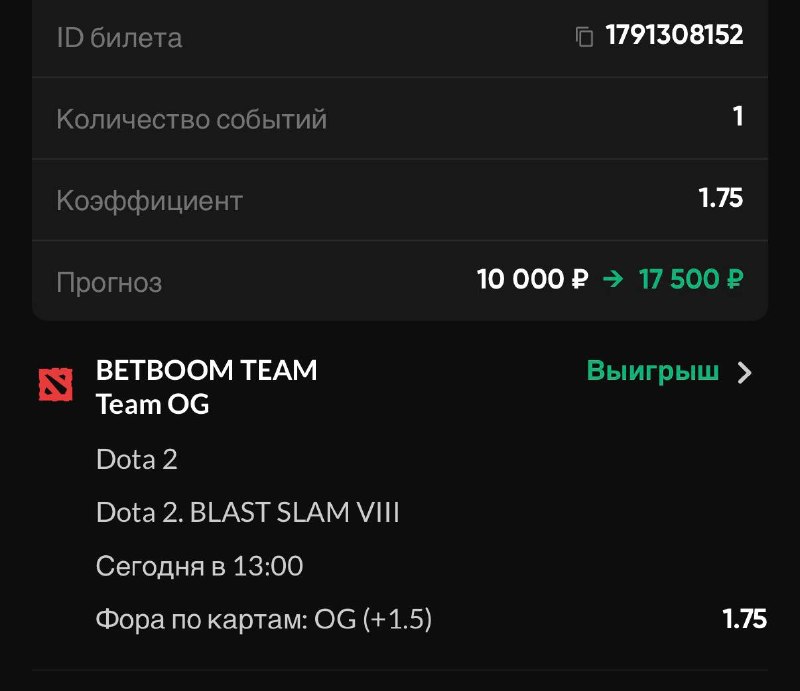This screenshot has width=800, height=691.
Task: Click the green arrow between stake and payout
Action: tap(613, 279)
